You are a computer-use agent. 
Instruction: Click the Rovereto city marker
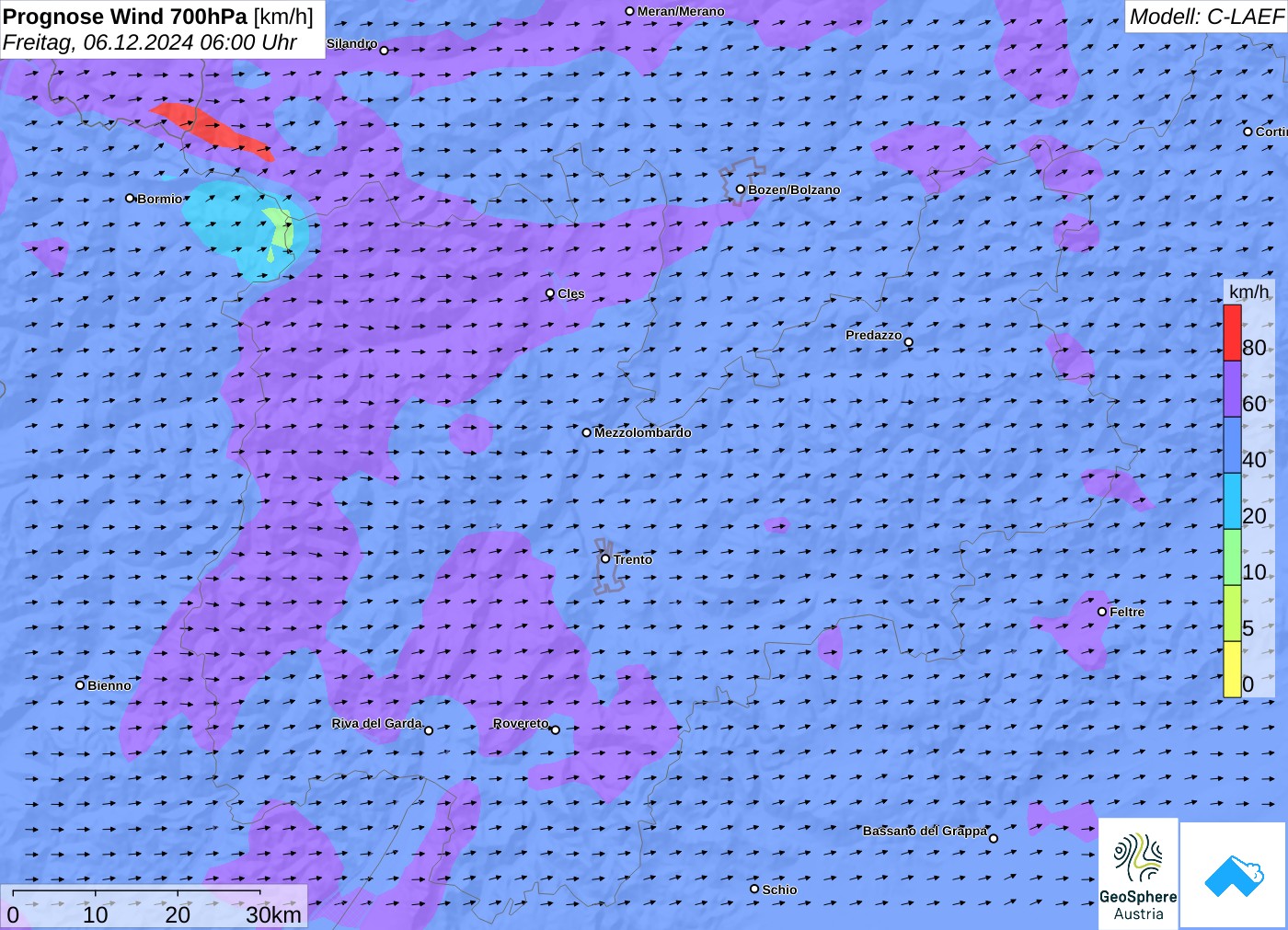coord(555,730)
